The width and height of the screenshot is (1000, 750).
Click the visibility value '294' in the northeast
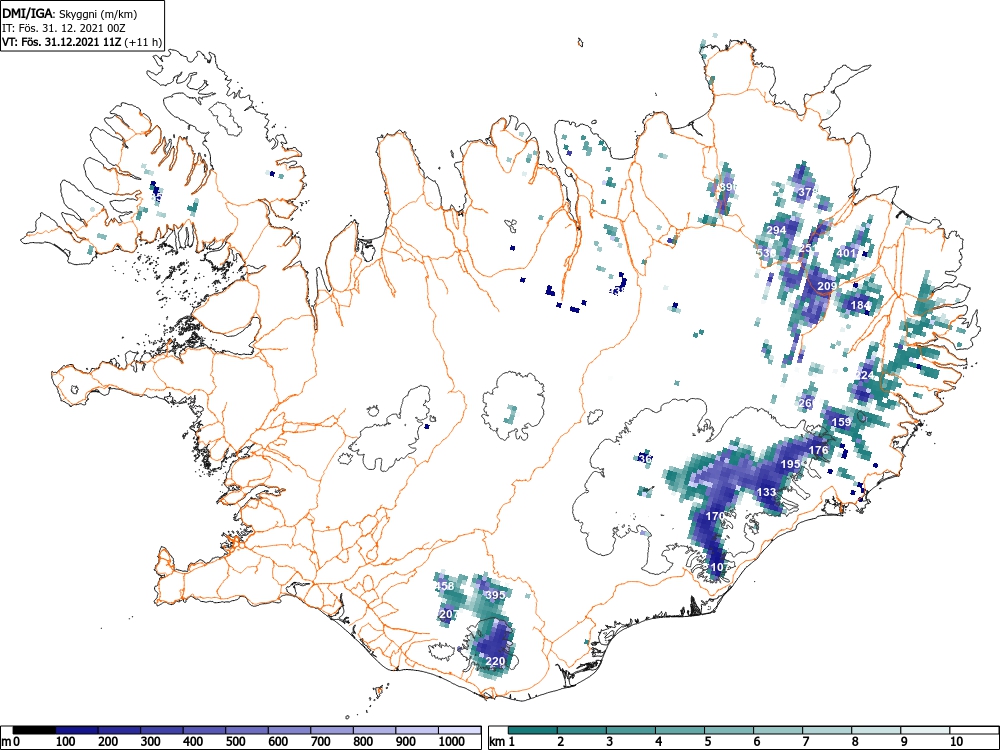pyautogui.click(x=776, y=230)
